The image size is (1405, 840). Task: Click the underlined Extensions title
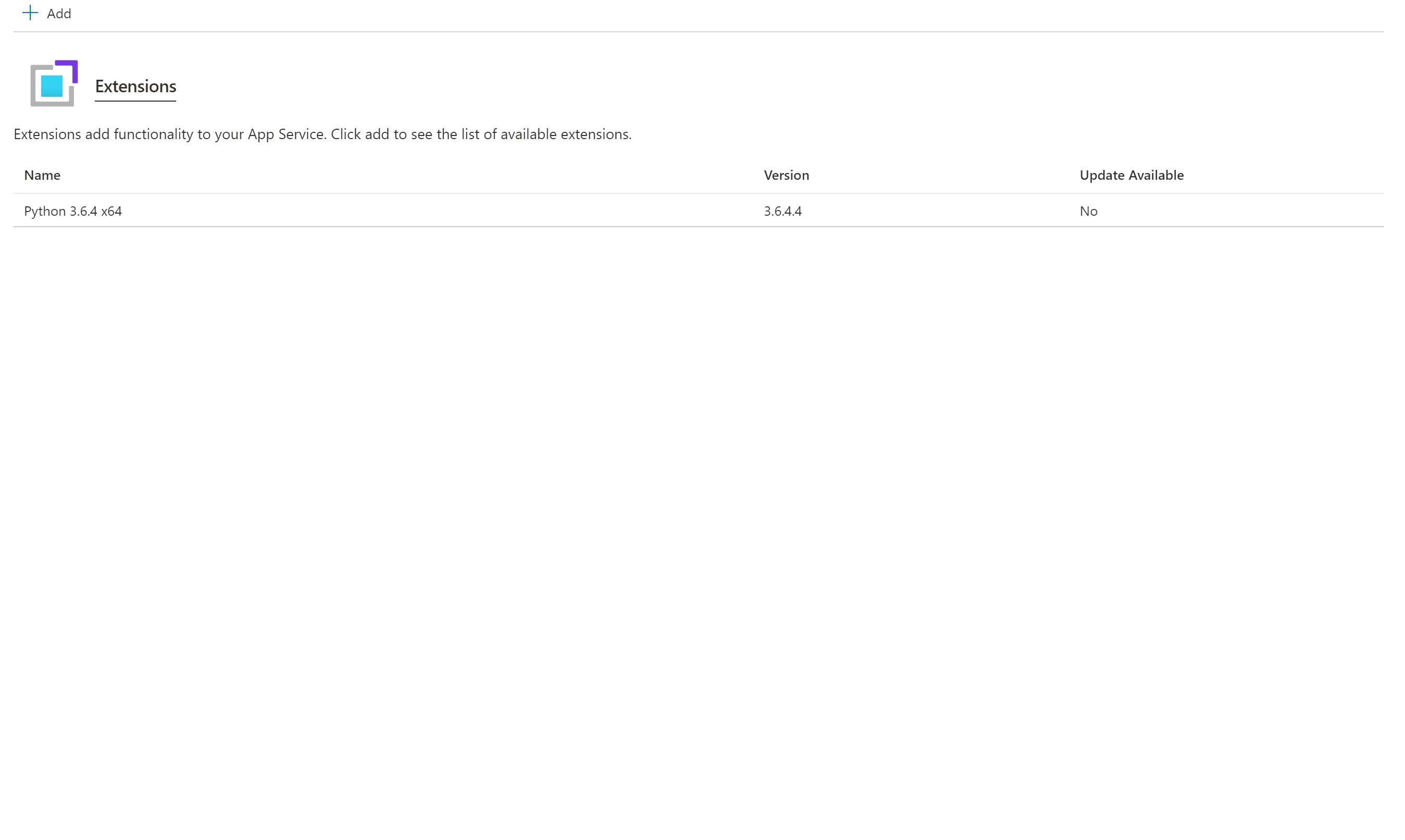tap(135, 86)
